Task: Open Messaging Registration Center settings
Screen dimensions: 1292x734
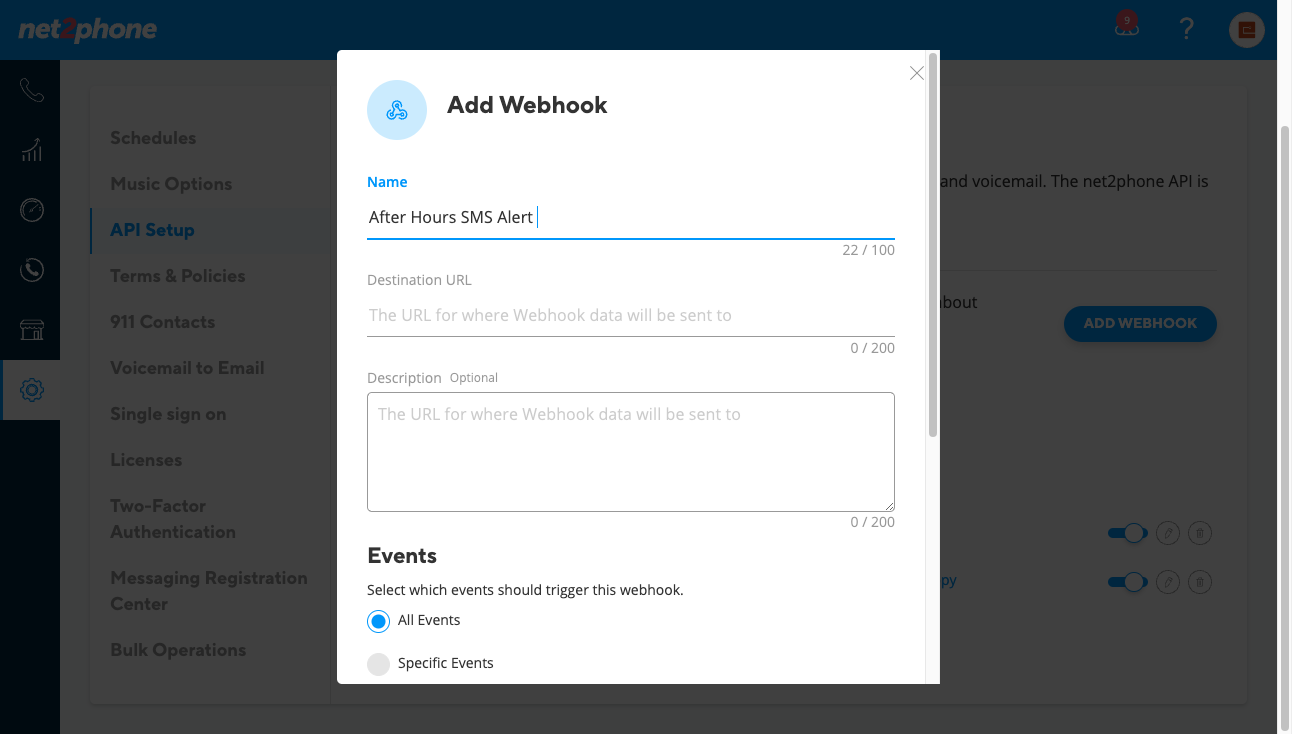Action: 209,591
